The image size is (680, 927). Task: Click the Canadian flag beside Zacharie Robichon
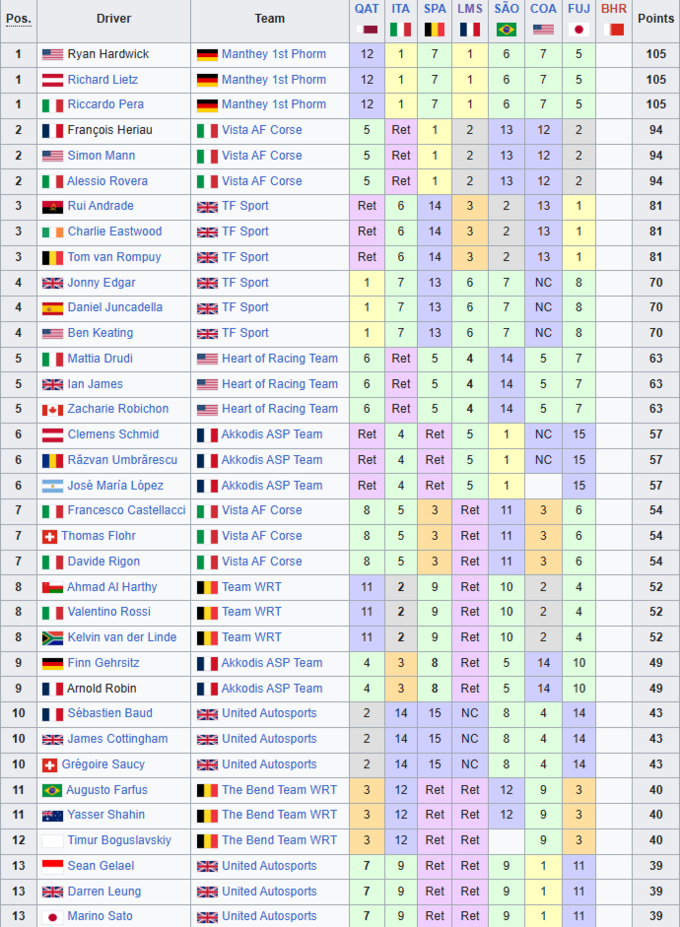pyautogui.click(x=52, y=409)
